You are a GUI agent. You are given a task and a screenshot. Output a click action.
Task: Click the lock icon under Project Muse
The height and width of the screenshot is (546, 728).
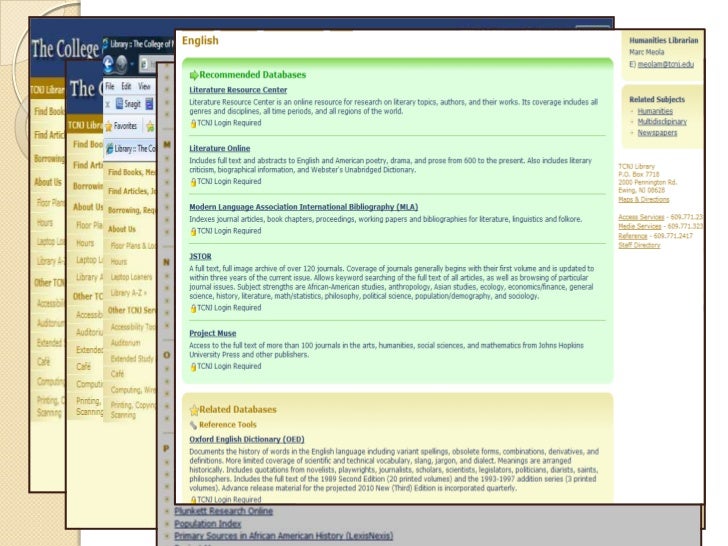193,367
